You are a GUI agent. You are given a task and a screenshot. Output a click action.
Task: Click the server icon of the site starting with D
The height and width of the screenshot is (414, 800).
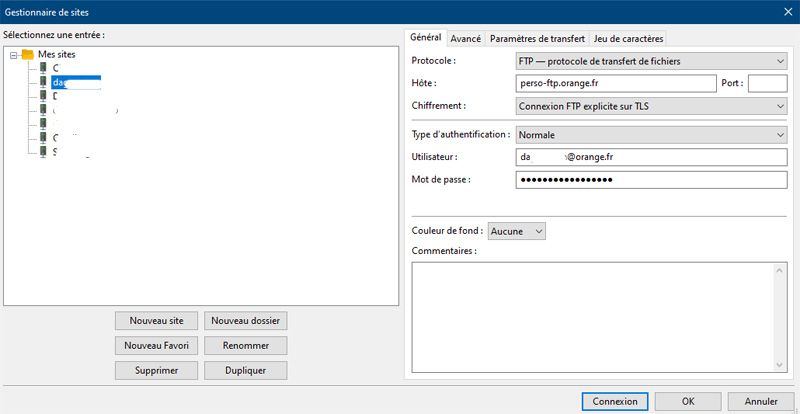43,96
